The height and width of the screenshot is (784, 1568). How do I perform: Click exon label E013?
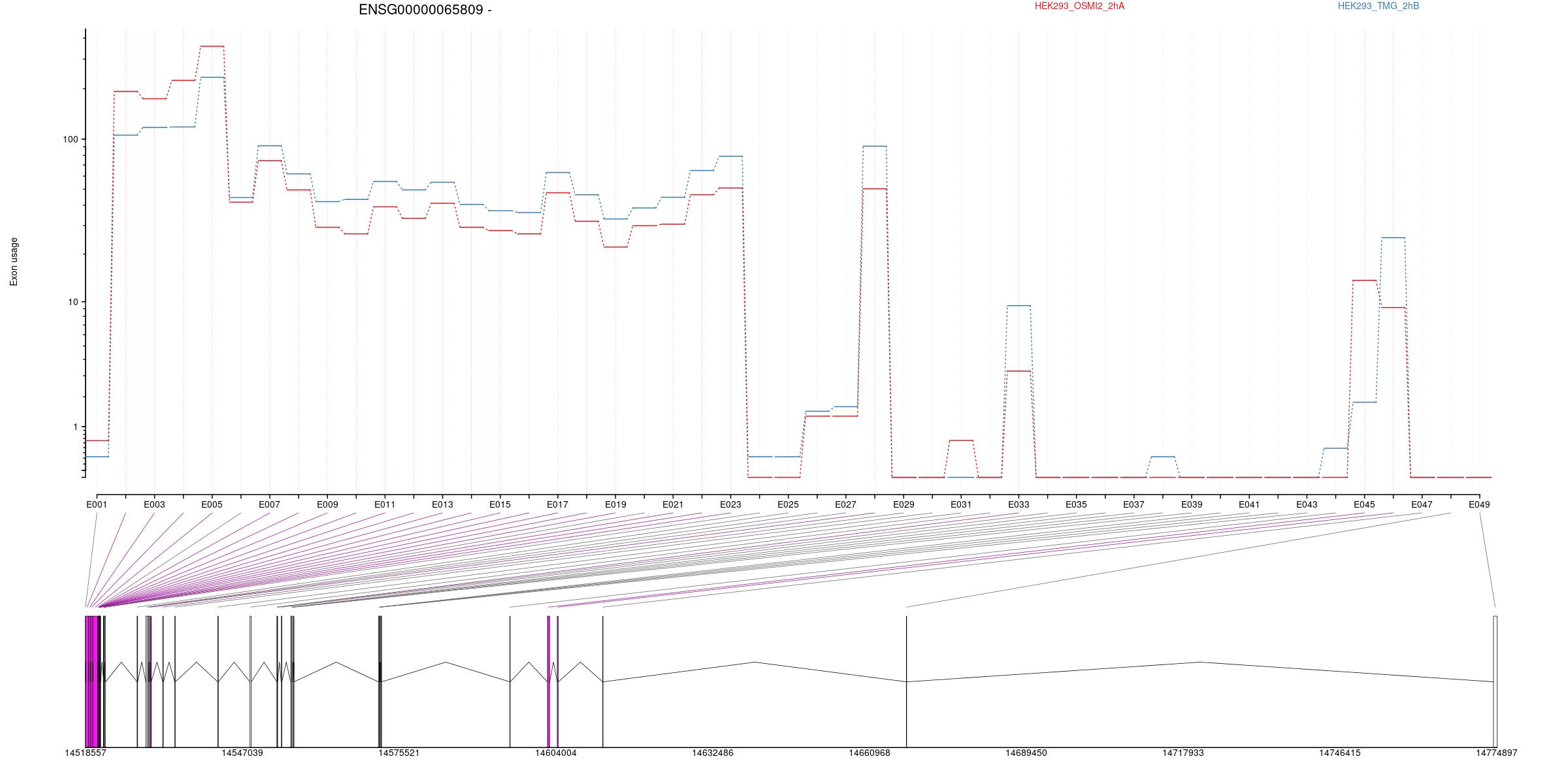click(442, 504)
